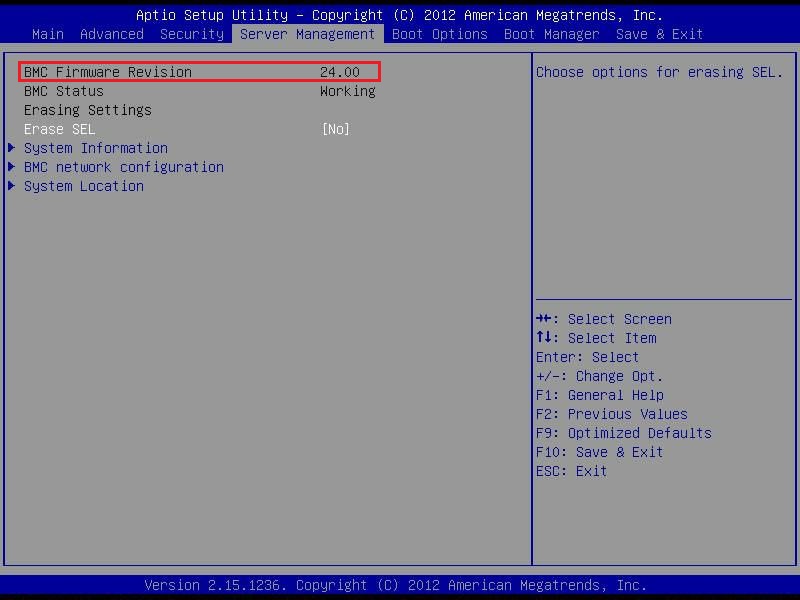This screenshot has height=600, width=800.
Task: Open the Erase SEL [No] value selector
Action: [337, 128]
